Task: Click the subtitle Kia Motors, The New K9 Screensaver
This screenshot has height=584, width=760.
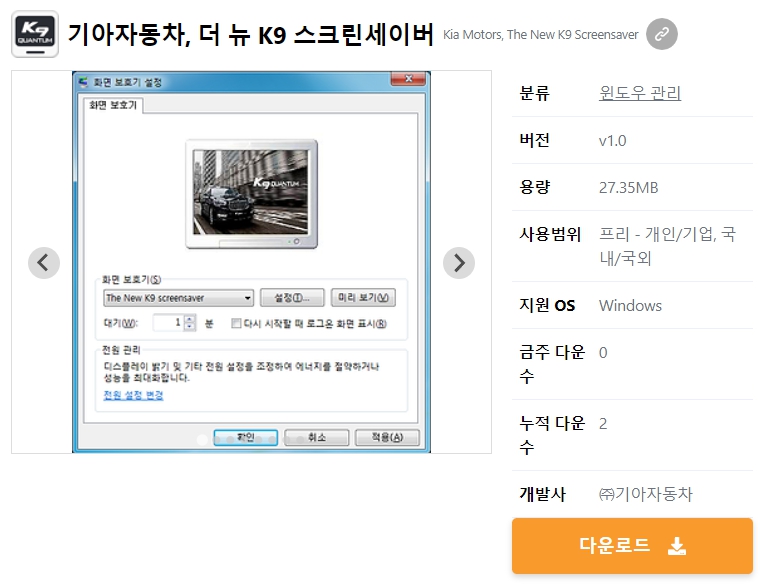Action: pyautogui.click(x=540, y=35)
